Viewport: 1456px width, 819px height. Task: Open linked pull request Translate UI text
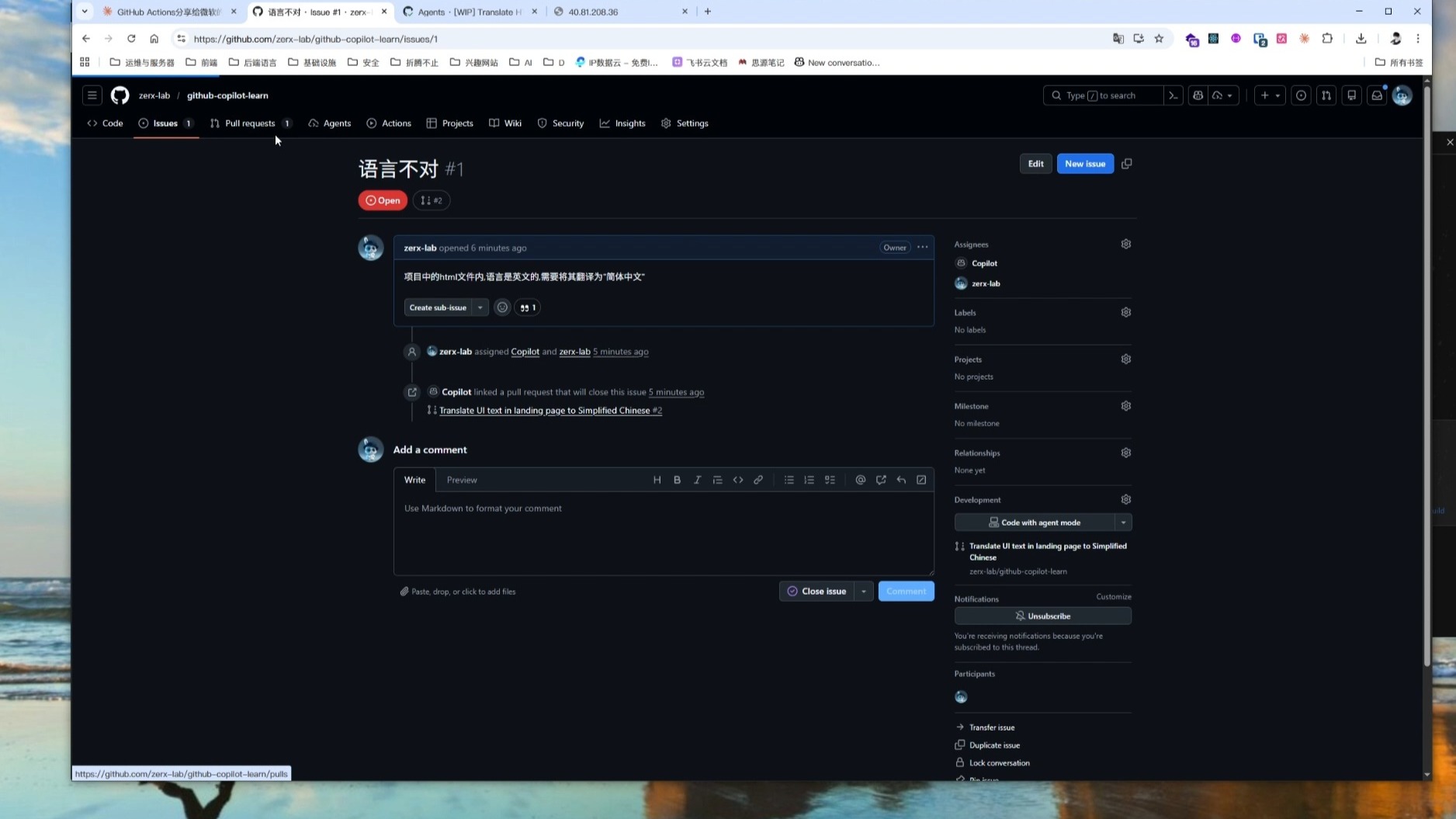point(549,410)
